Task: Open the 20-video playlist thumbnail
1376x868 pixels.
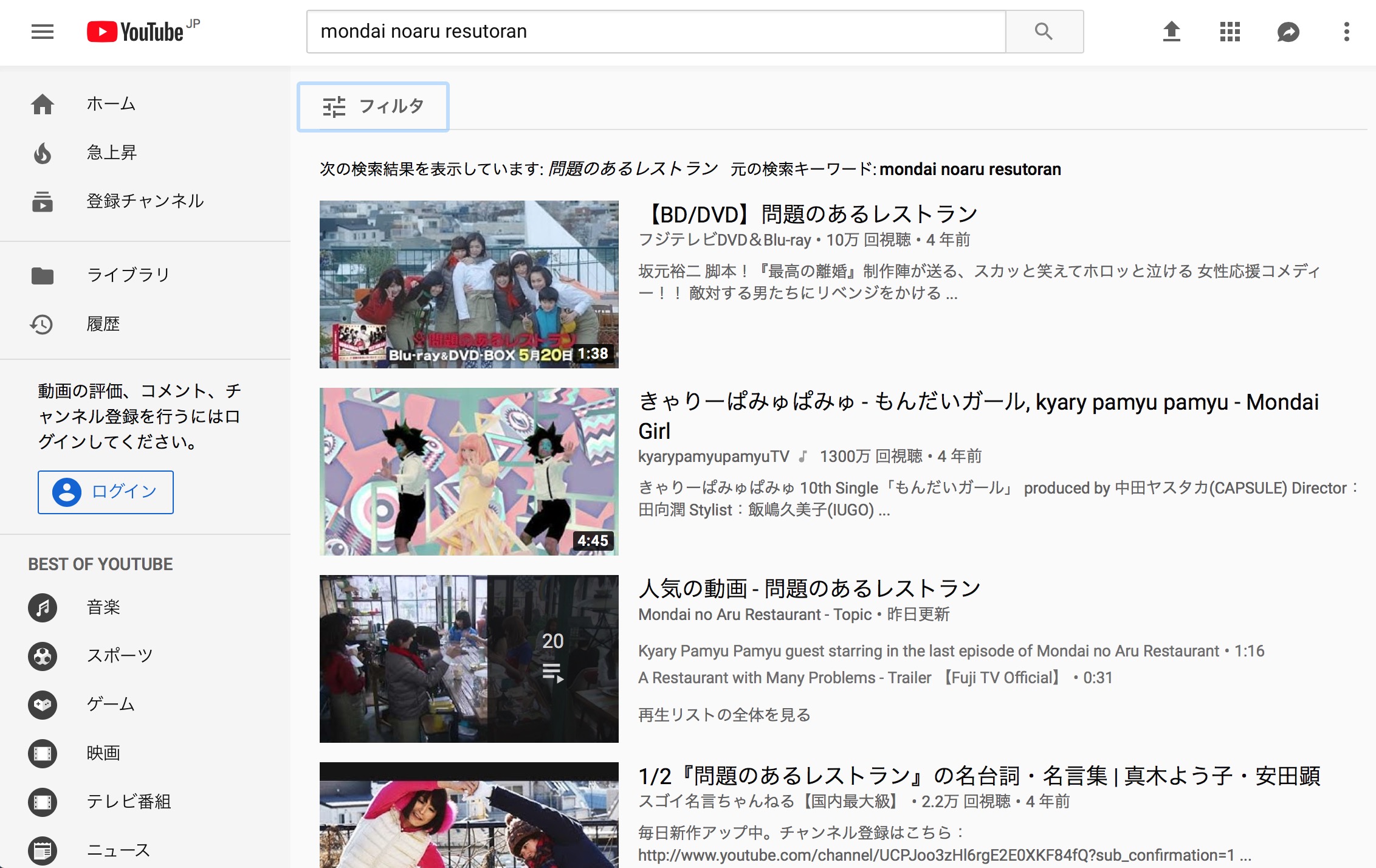Action: pos(469,659)
